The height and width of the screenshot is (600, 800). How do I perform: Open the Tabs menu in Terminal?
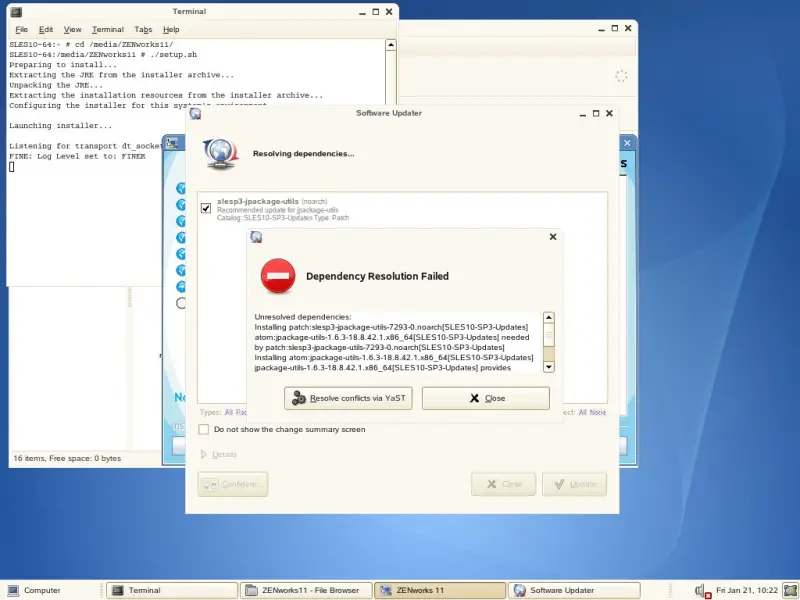pos(143,30)
